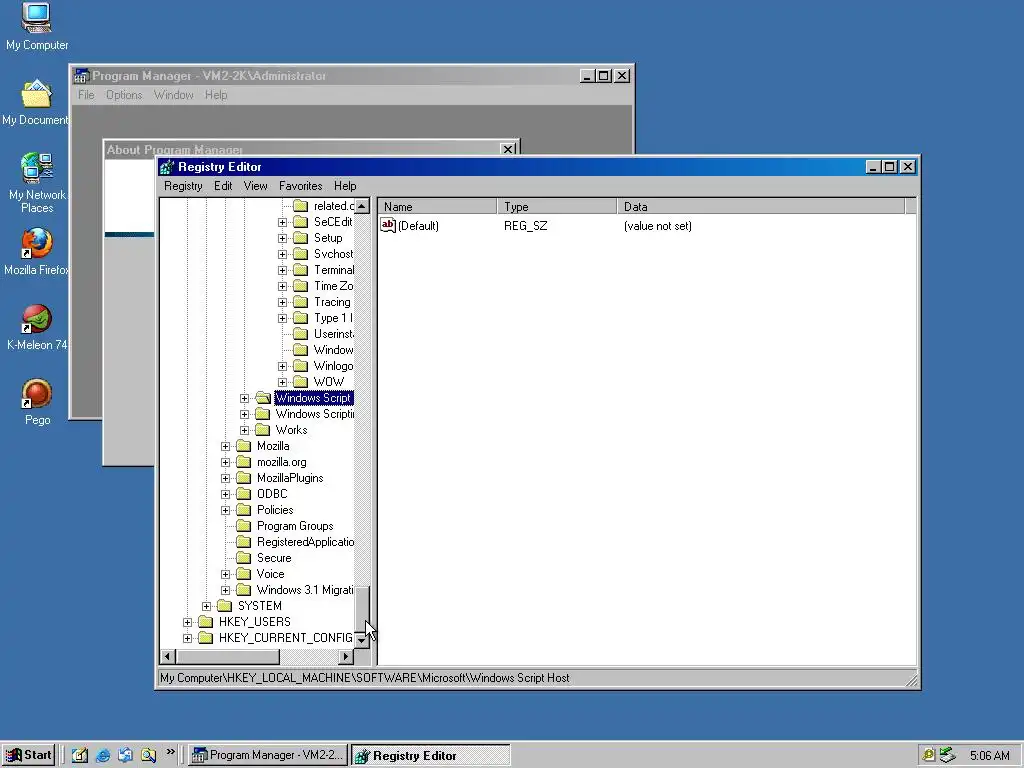Expand the Windows Scripting key

click(244, 414)
